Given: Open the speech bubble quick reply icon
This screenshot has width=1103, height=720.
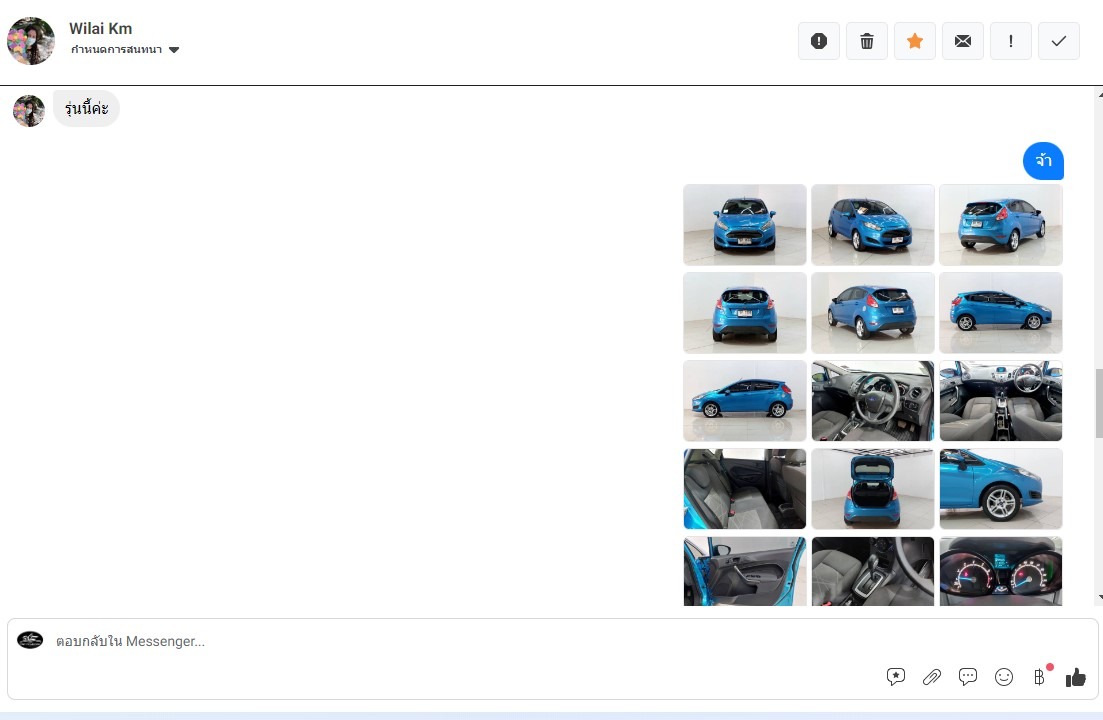Looking at the screenshot, I should pos(968,677).
